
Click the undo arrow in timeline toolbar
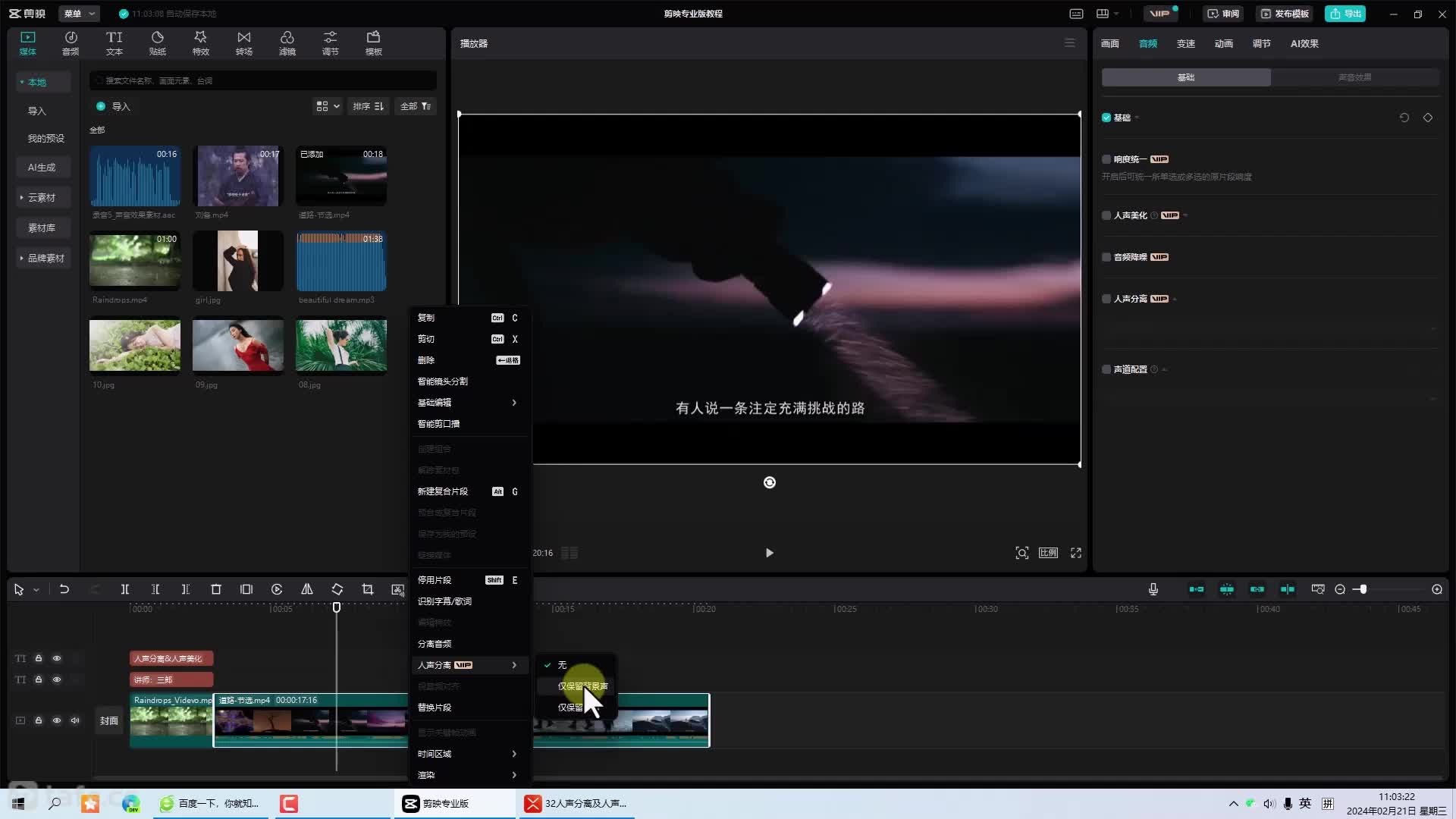point(64,589)
